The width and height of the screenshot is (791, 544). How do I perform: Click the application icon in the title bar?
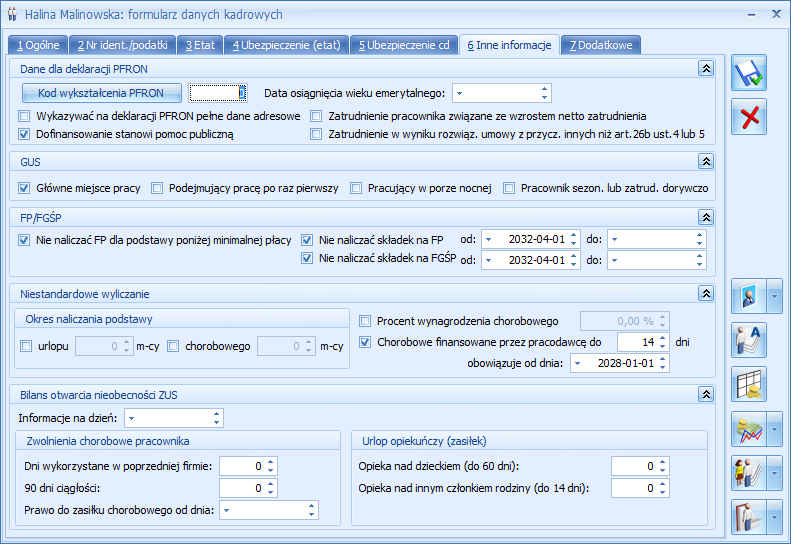(x=13, y=14)
